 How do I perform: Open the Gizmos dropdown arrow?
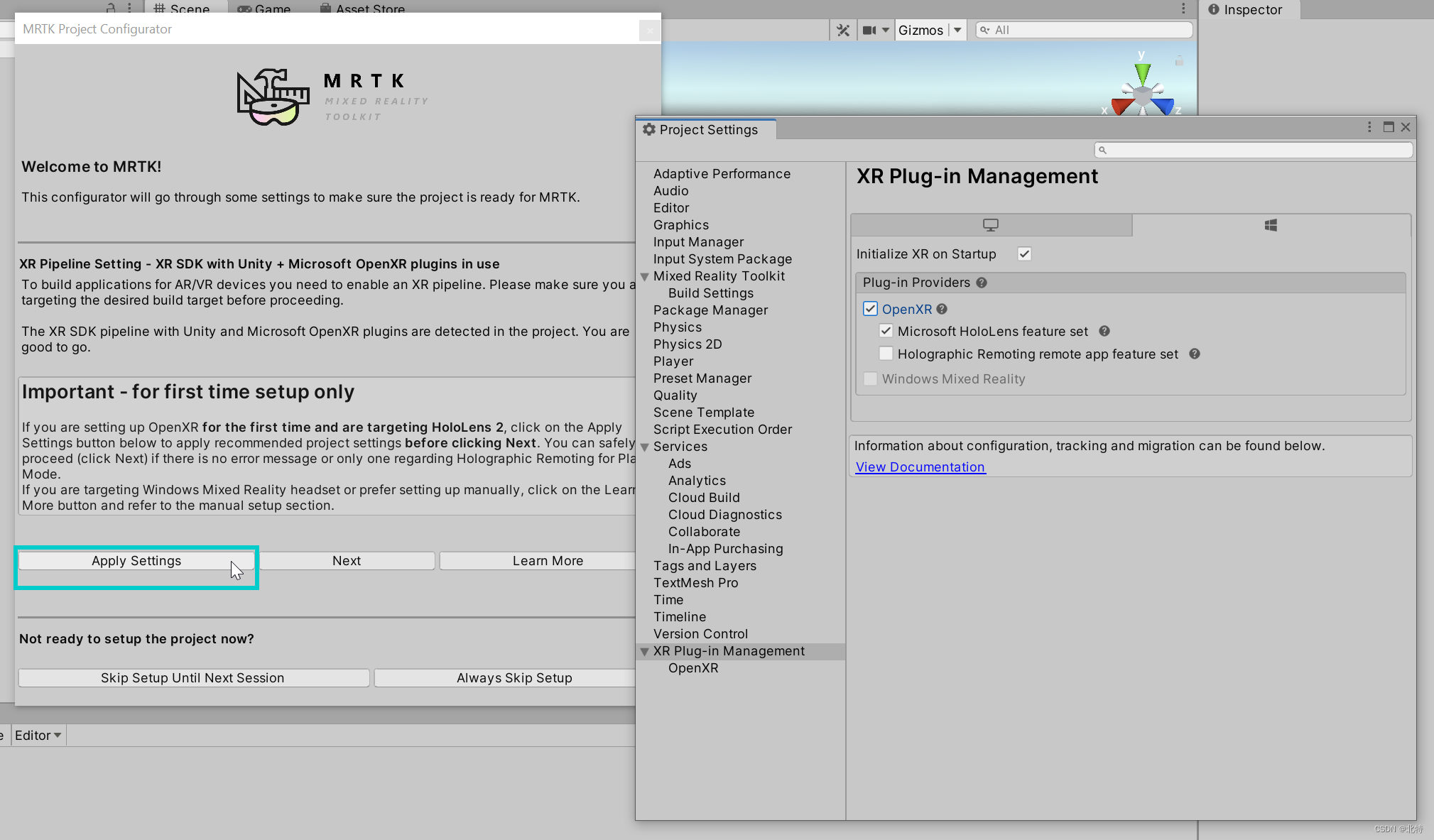(x=957, y=30)
